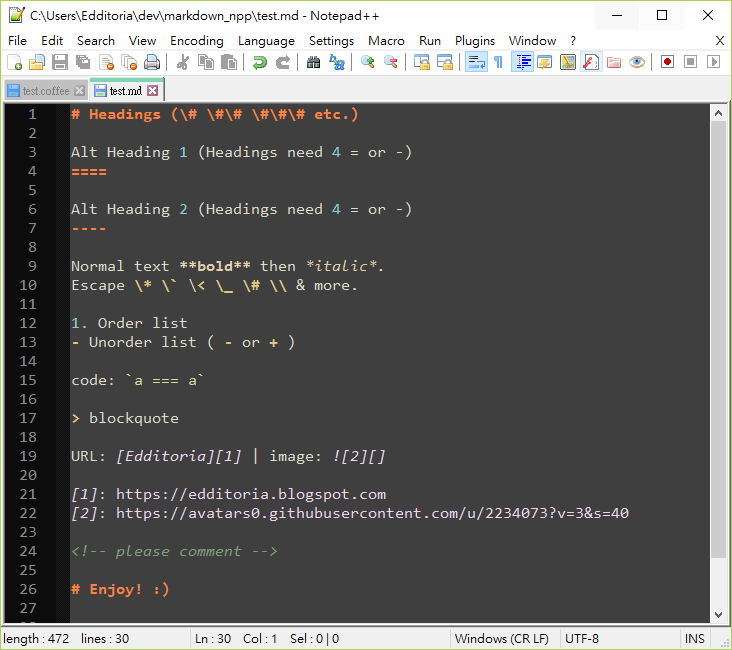Toggle monitoring eye icon in toolbar
Image resolution: width=732 pixels, height=650 pixels.
tap(637, 62)
